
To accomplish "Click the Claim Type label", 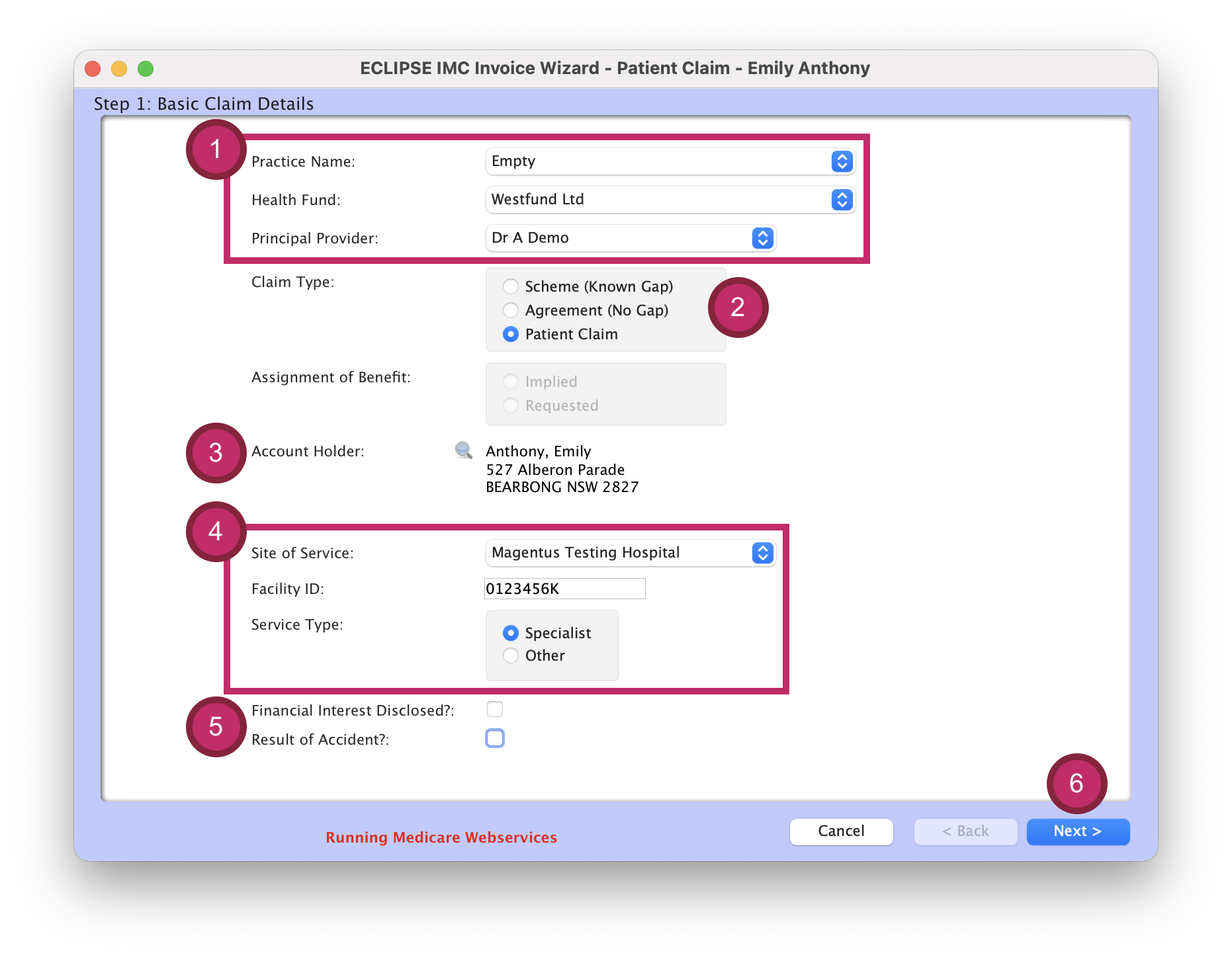I will [x=292, y=282].
